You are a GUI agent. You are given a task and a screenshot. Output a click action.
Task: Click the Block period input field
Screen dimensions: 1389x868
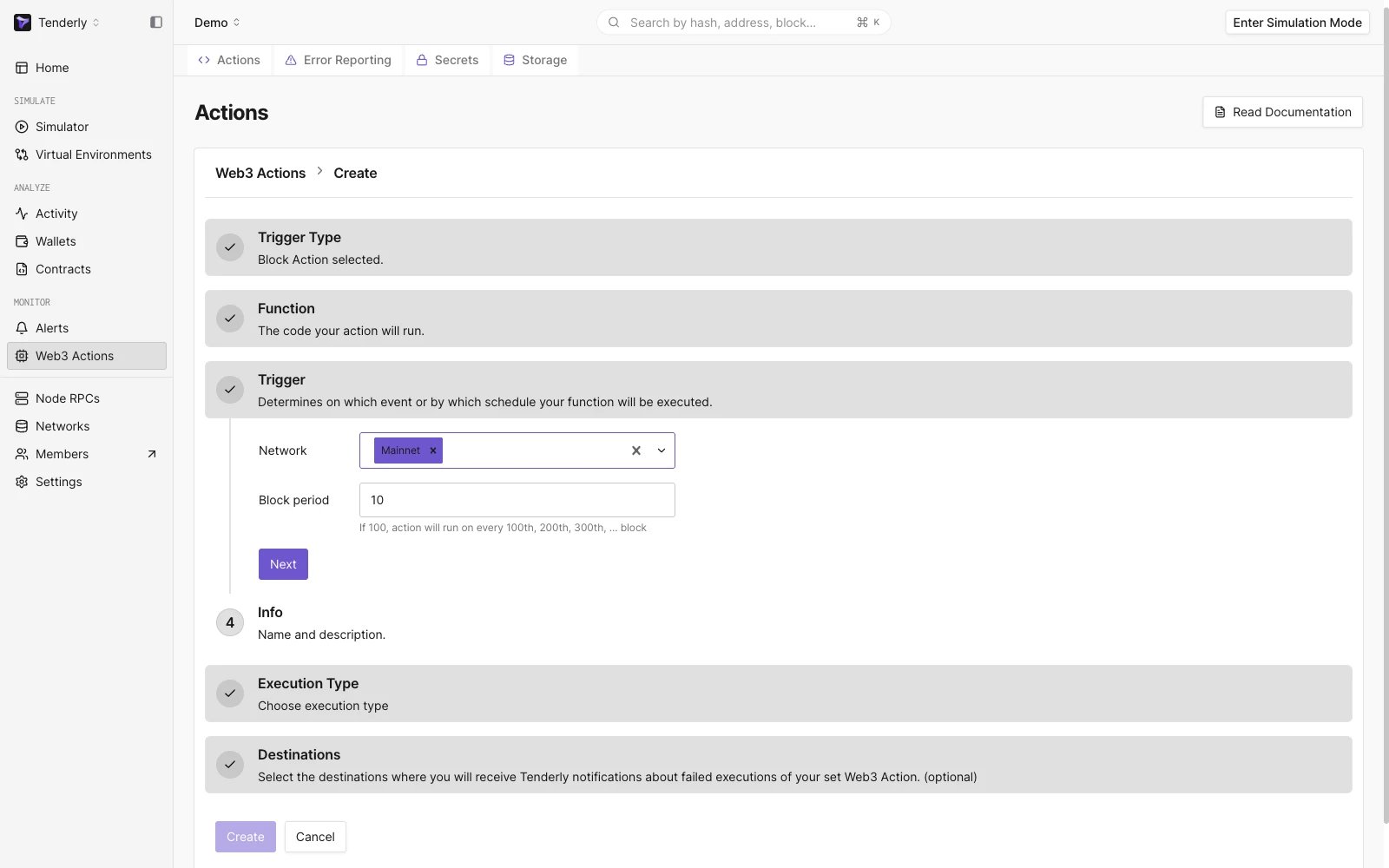(517, 500)
